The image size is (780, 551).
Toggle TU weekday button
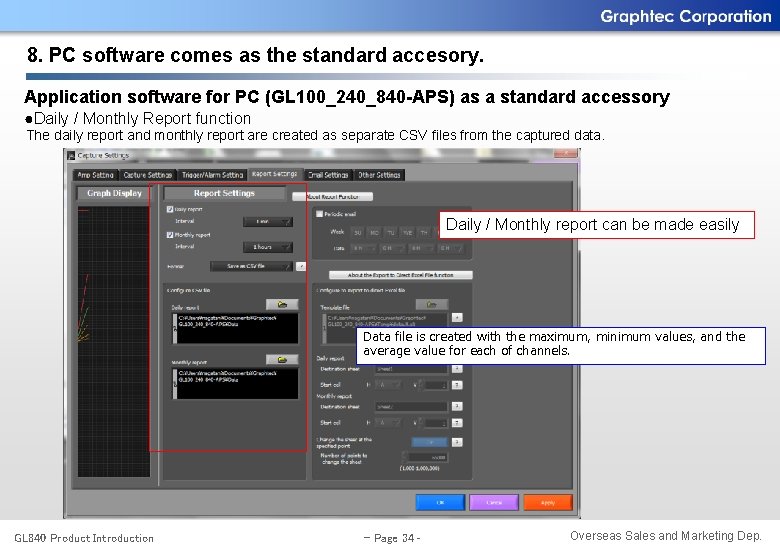(x=391, y=232)
